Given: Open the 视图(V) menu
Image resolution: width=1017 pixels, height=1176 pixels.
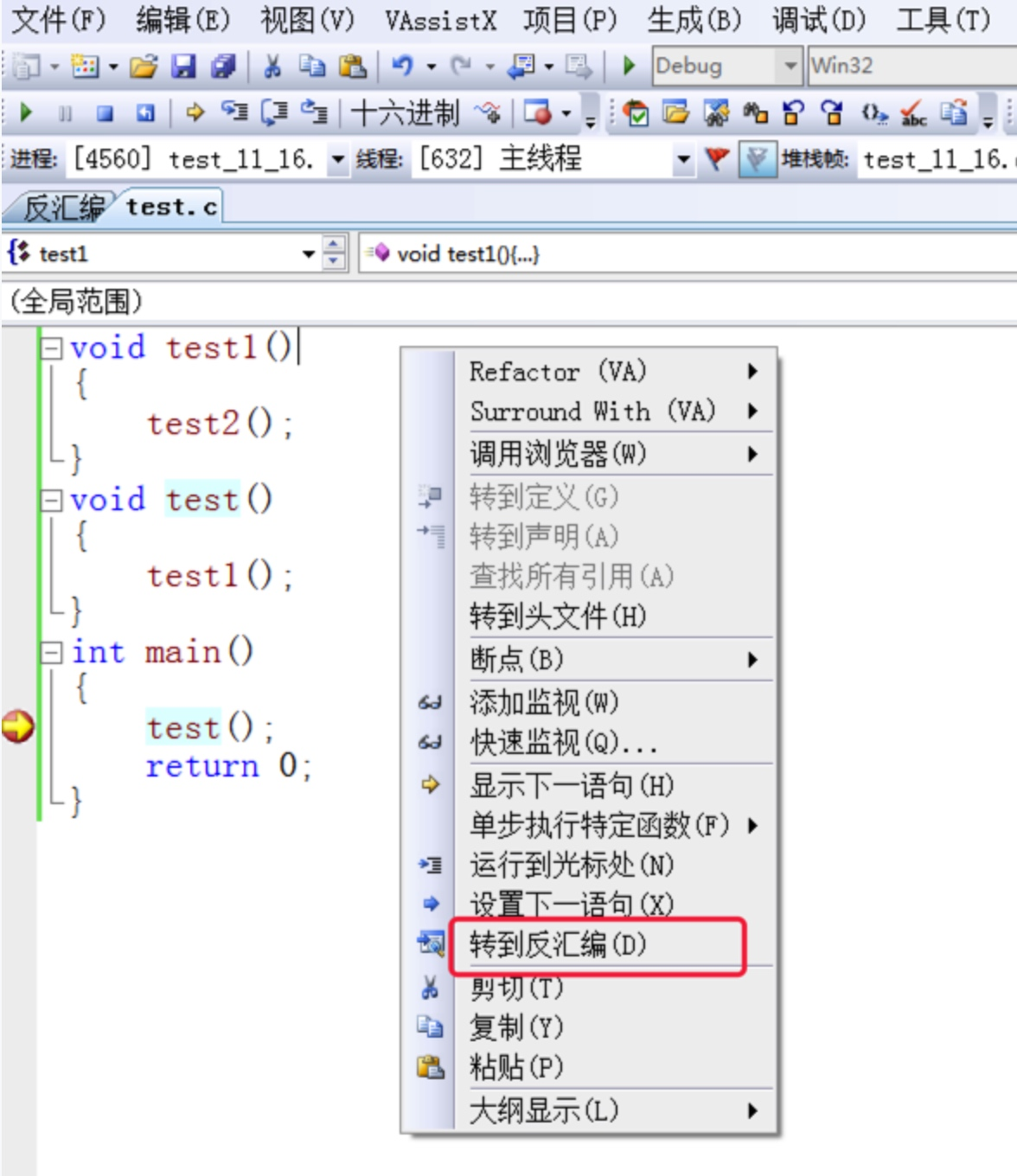Looking at the screenshot, I should pos(308,19).
